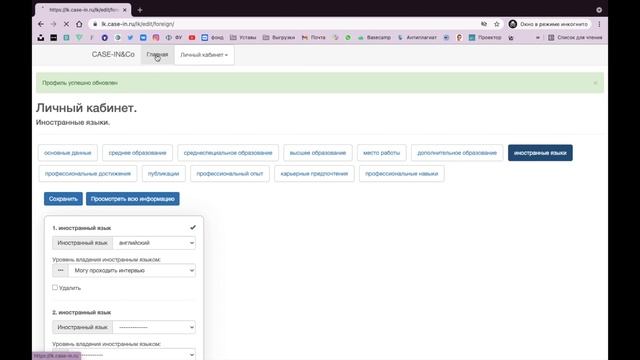Click the address bar URL field
Screen dimensions: 640x360
coord(286,24)
